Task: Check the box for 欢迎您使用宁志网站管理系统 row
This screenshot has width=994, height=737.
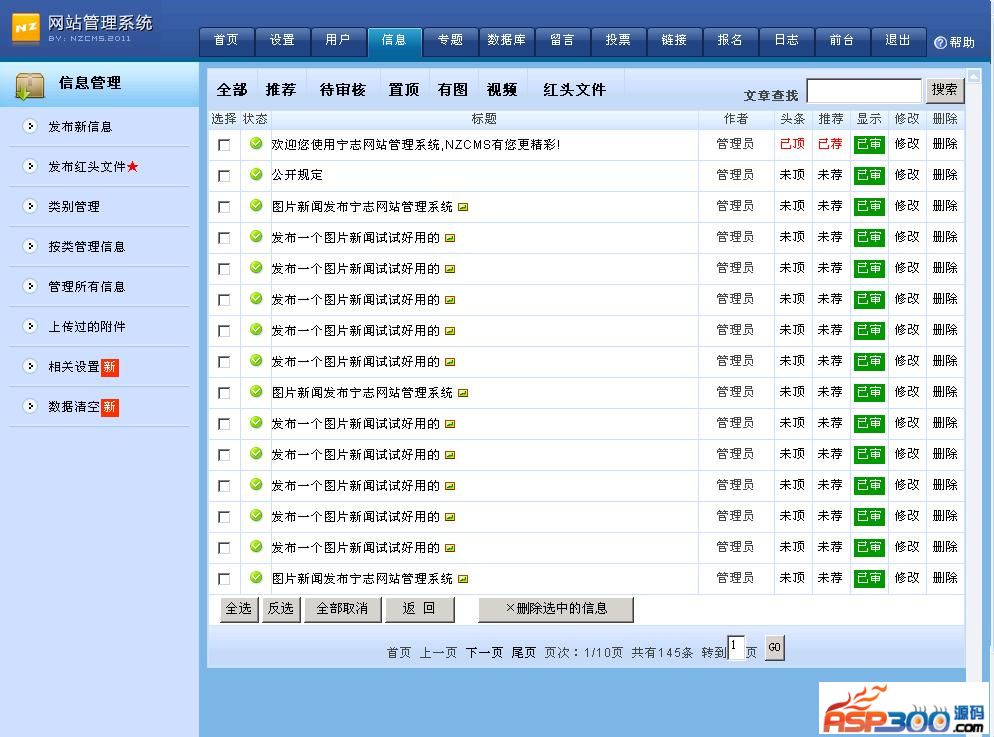Action: point(224,145)
